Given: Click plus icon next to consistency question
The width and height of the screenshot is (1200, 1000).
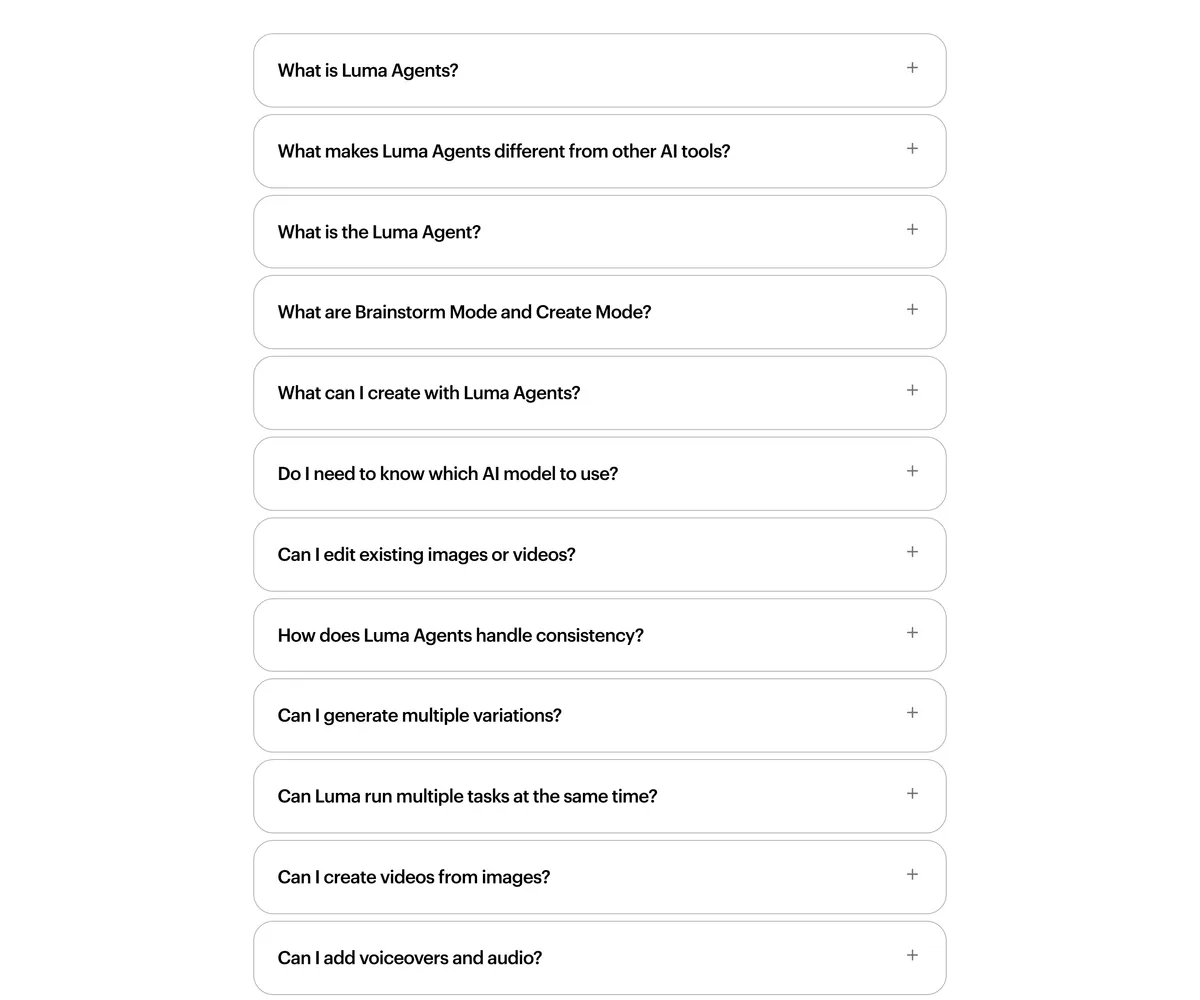Looking at the screenshot, I should [912, 633].
